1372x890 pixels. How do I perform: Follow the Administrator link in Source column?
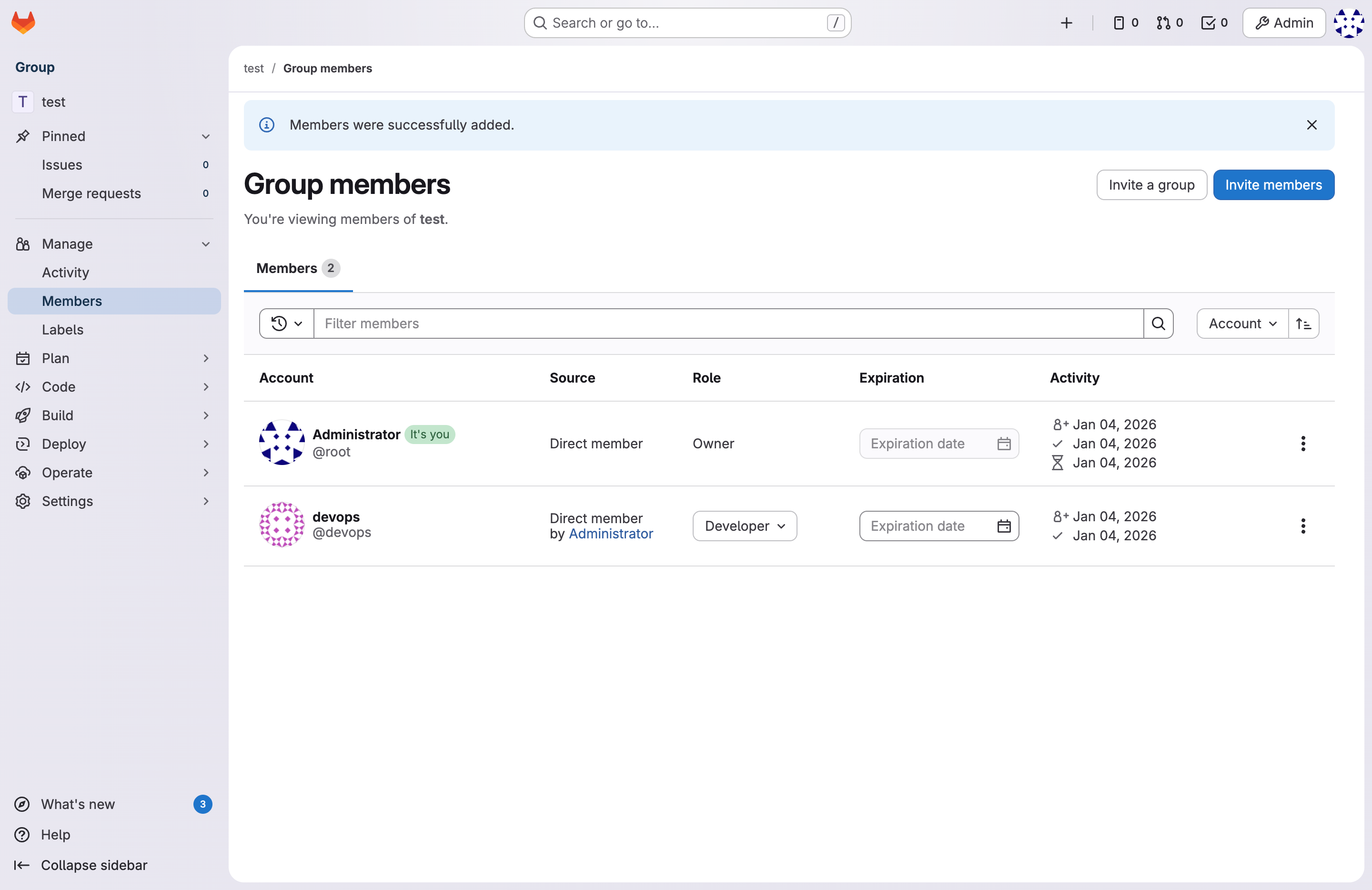point(610,534)
